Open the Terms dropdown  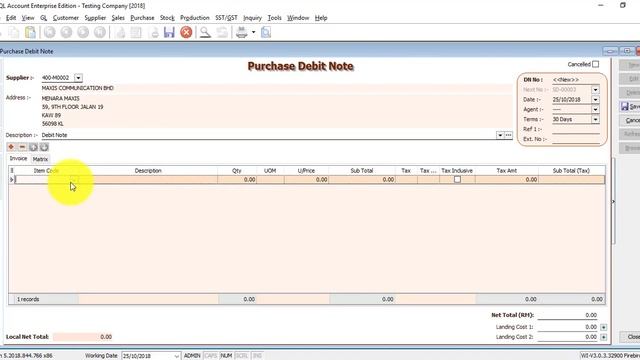[x=596, y=120]
